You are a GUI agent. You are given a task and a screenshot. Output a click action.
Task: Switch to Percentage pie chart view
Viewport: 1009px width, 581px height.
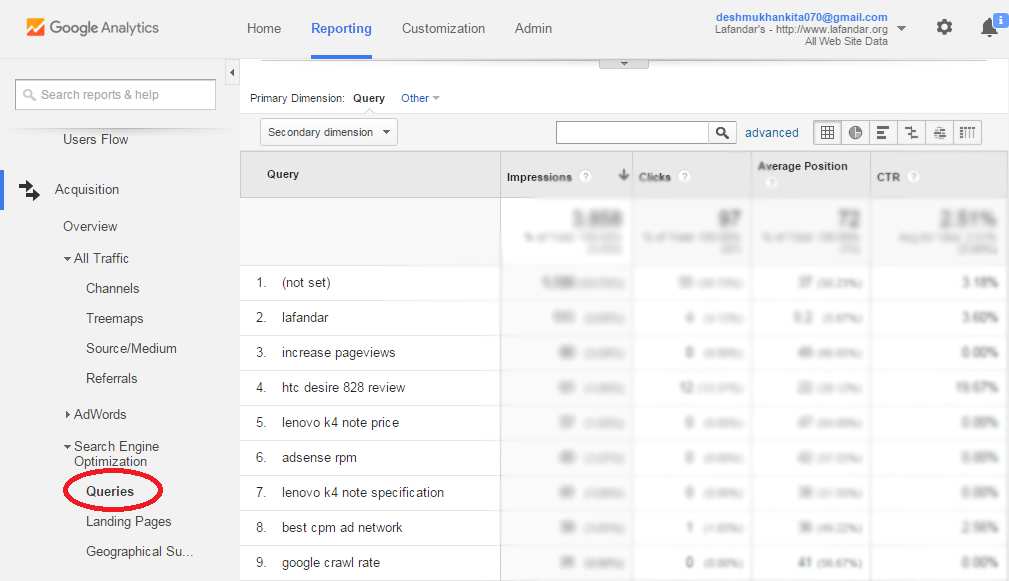click(855, 133)
